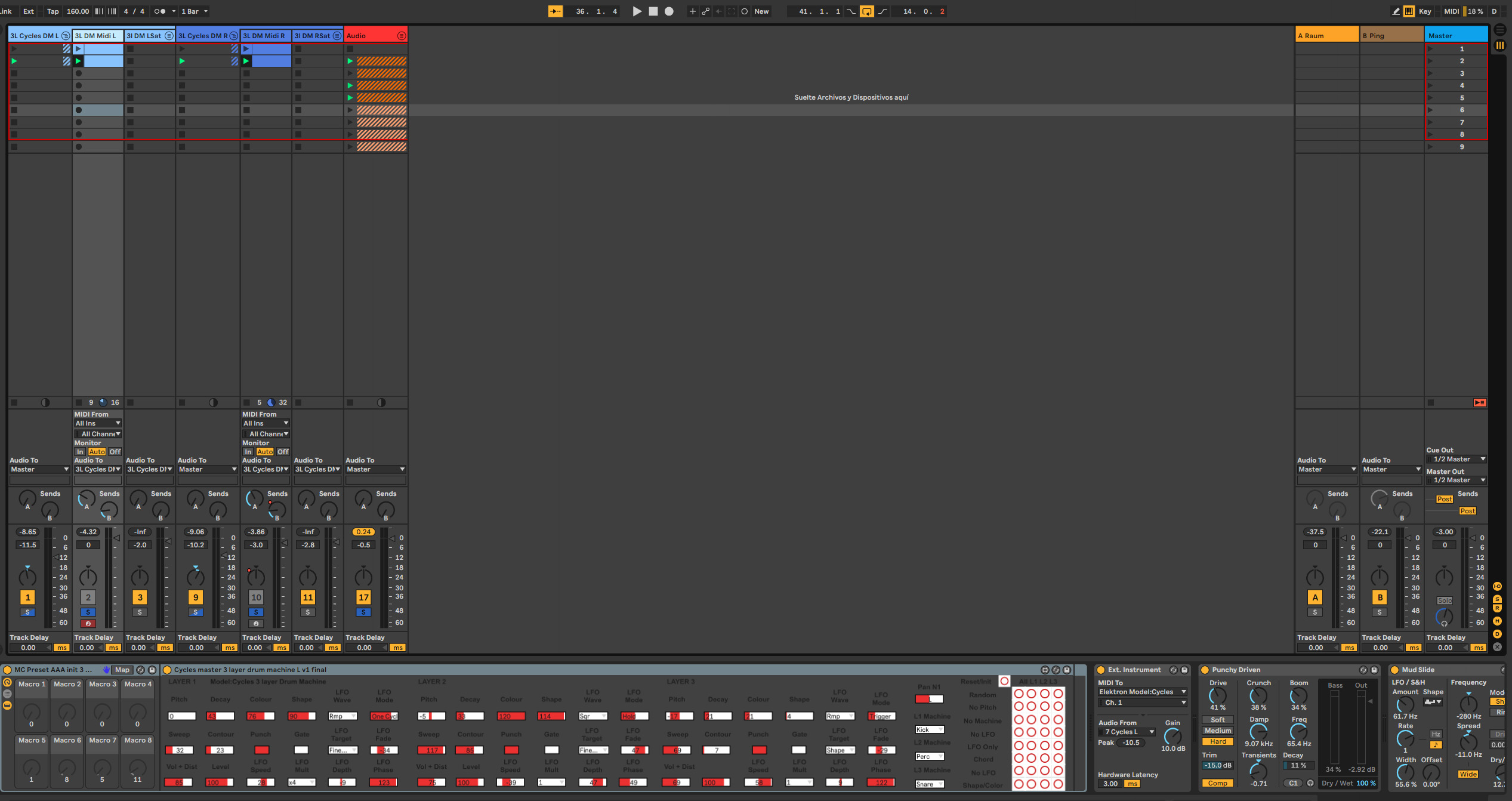Toggle the computer MIDI keyboard icon
1512x801 pixels.
(x=1409, y=11)
